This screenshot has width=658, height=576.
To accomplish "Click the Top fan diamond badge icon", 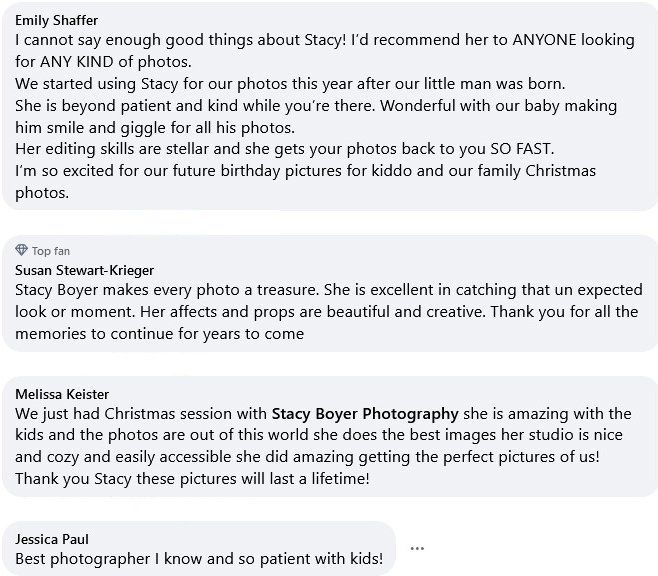I will tap(21, 250).
